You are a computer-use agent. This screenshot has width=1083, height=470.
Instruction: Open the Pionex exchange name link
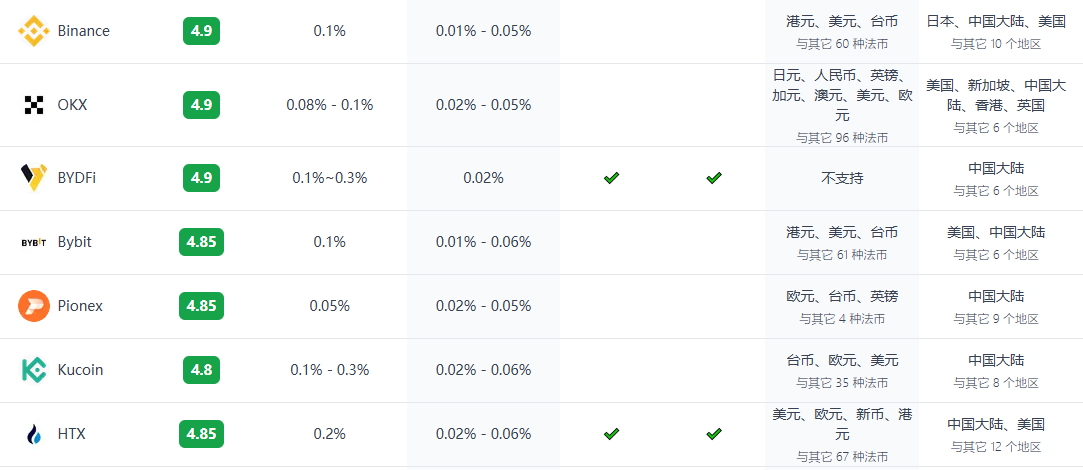pyautogui.click(x=80, y=306)
